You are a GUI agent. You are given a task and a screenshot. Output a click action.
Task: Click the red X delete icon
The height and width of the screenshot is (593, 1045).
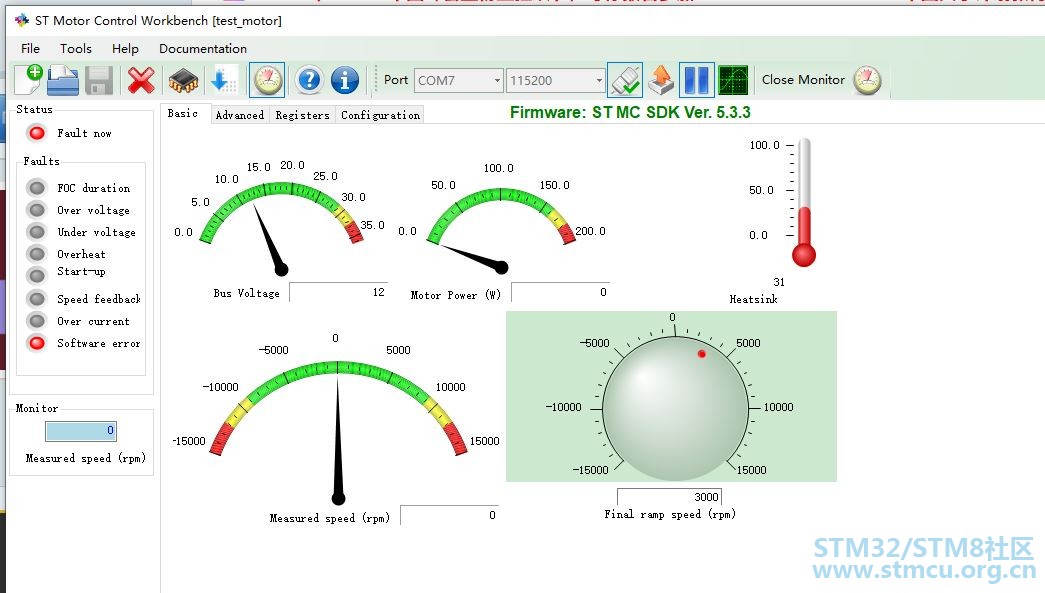141,81
